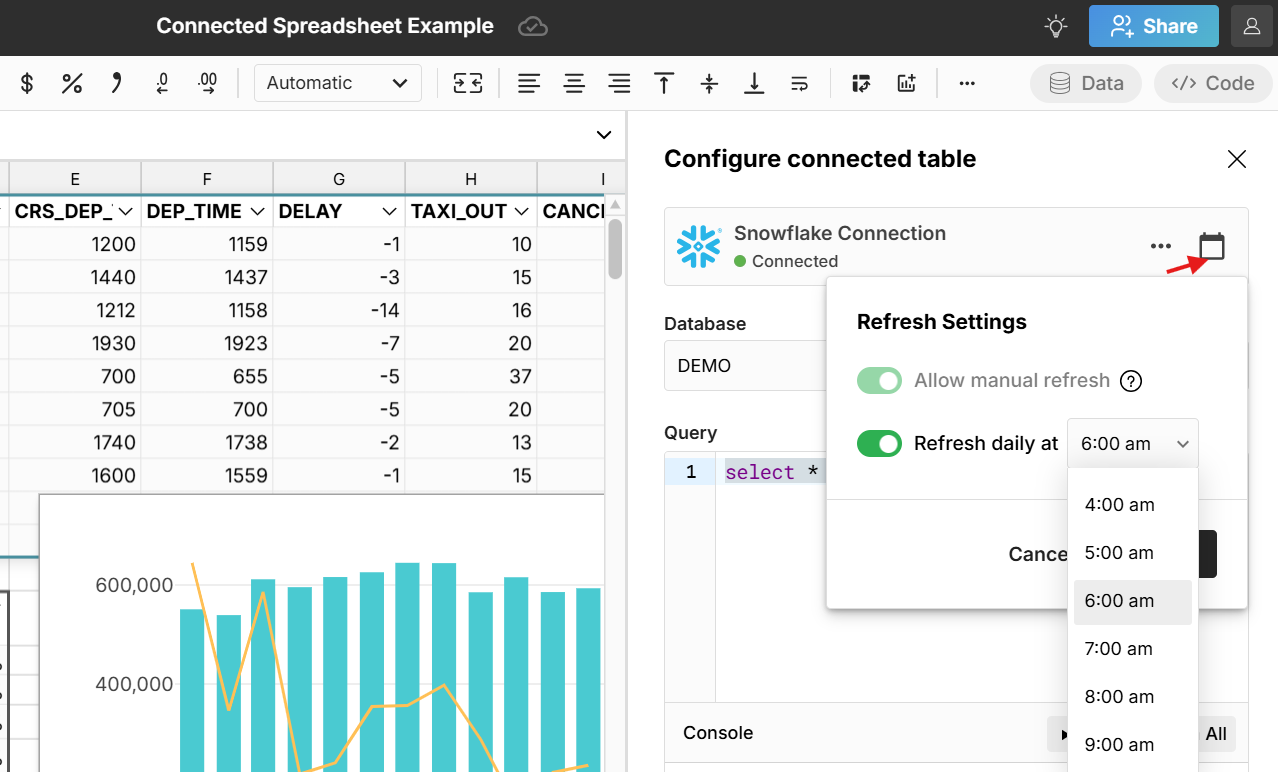The image size is (1278, 772).
Task: Disable Allow manual refresh
Action: pos(879,380)
